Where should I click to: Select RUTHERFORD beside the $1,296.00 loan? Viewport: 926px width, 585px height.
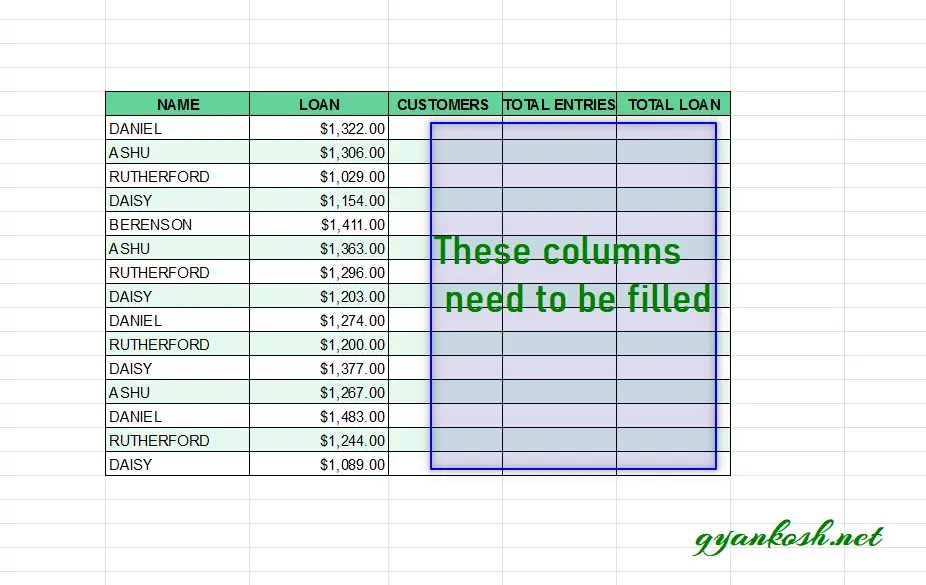[178, 272]
